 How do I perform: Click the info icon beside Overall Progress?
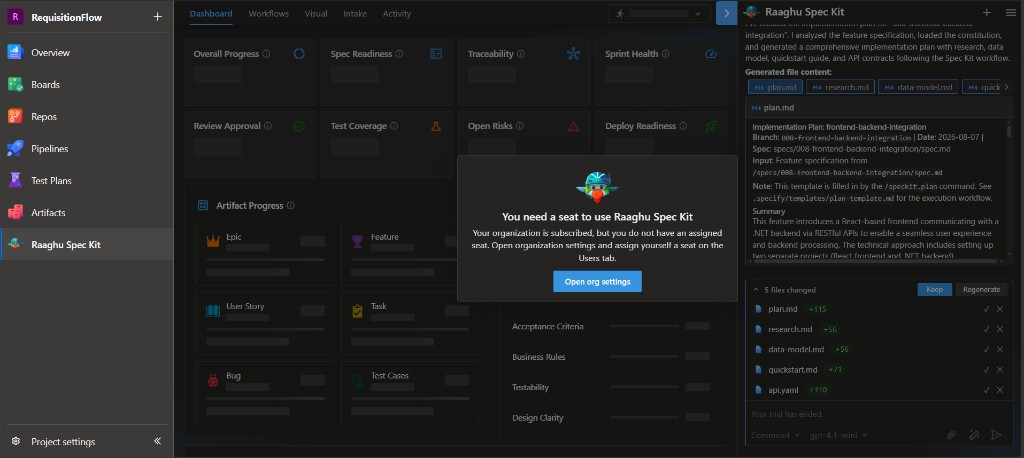pyautogui.click(x=266, y=54)
